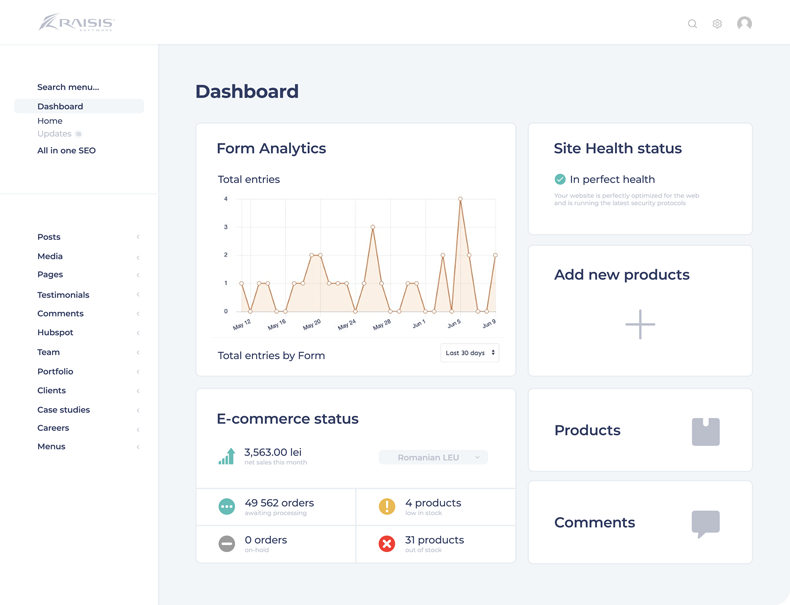This screenshot has height=605, width=790.
Task: Open settings via the gear icon
Action: (x=717, y=24)
